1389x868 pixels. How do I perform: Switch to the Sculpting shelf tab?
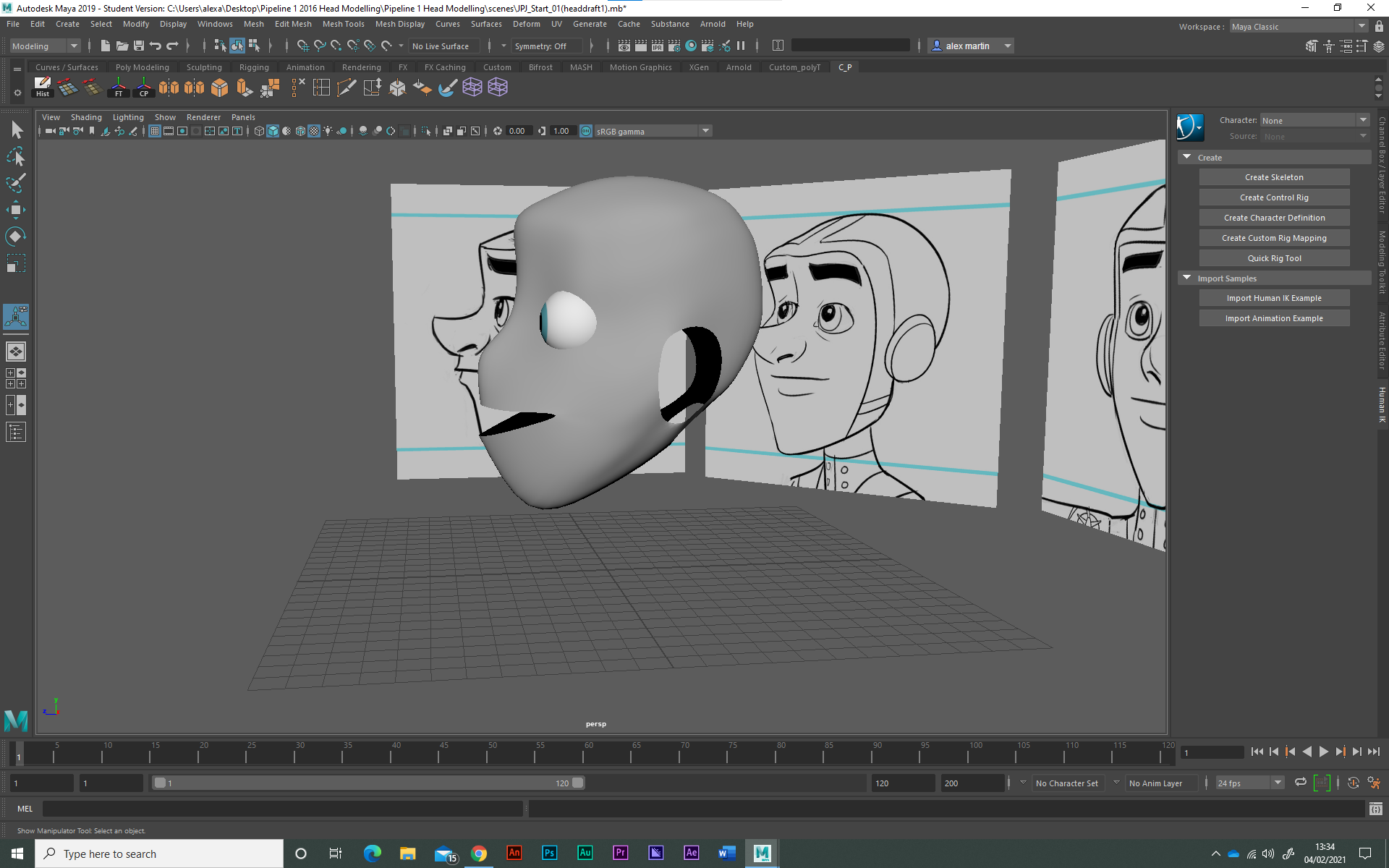pyautogui.click(x=204, y=67)
